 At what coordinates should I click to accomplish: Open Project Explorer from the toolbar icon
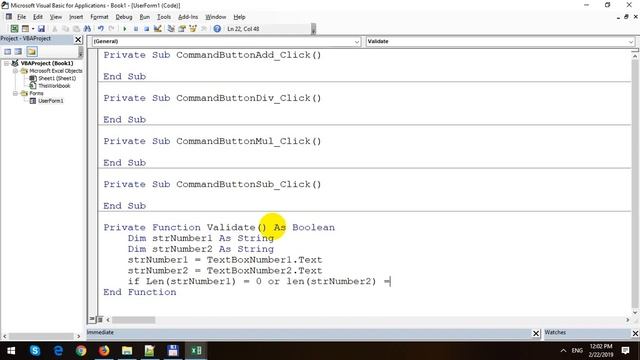[171, 29]
